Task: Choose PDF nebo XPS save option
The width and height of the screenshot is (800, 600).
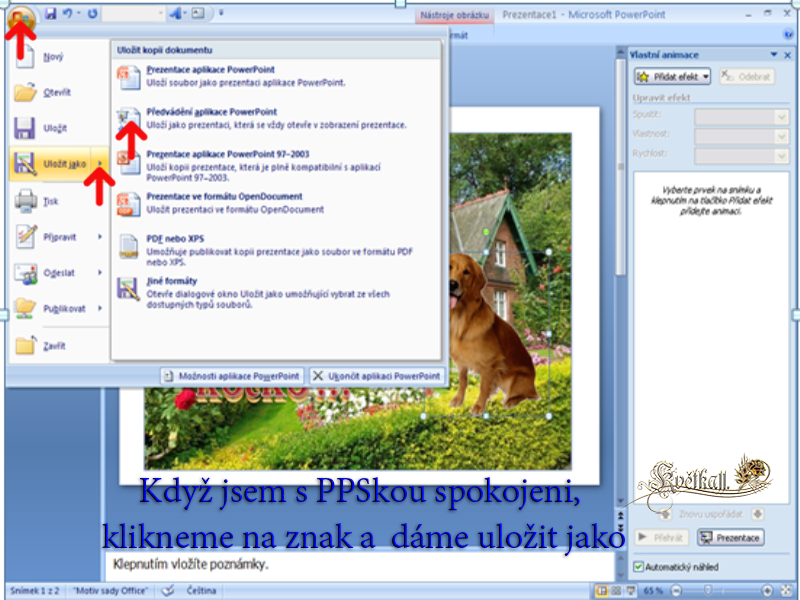Action: (276, 250)
